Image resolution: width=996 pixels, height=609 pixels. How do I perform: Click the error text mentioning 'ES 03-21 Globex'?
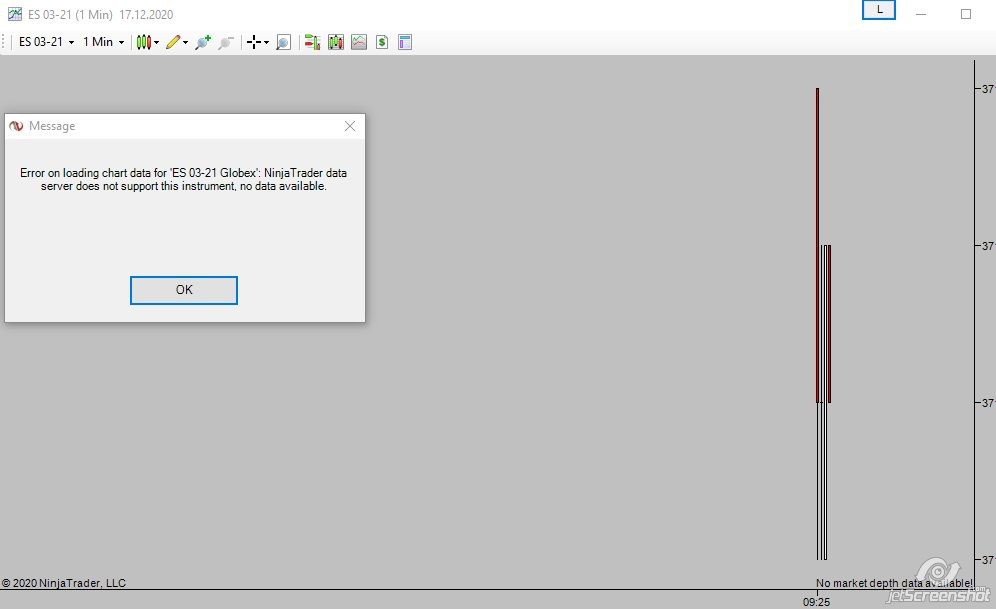point(184,179)
